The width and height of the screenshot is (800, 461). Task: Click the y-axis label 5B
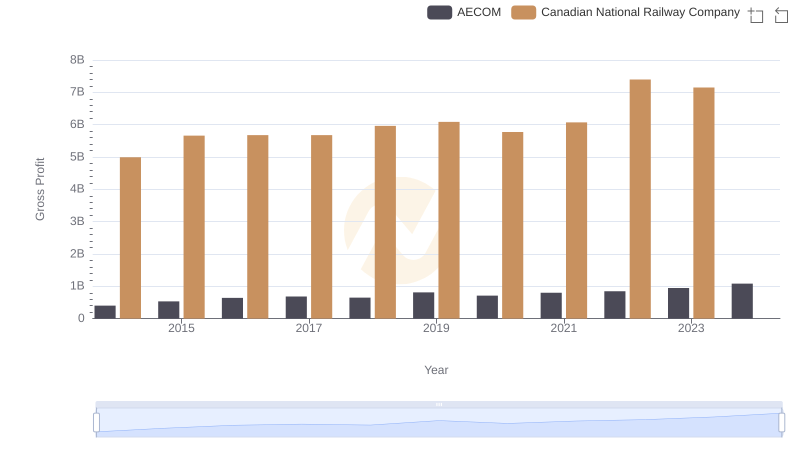[x=77, y=157]
